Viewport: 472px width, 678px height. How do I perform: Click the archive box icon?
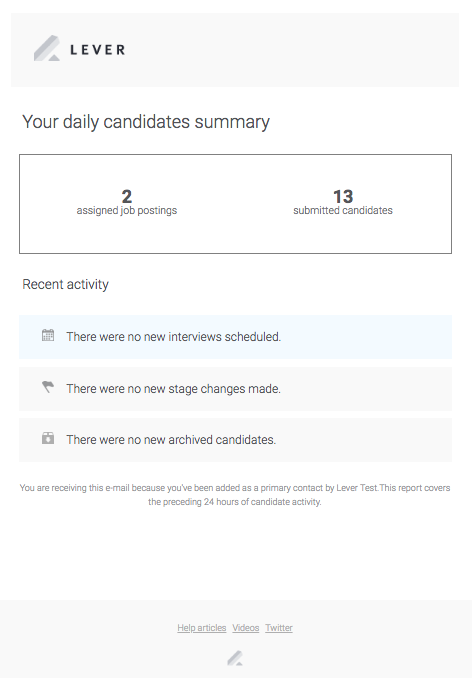(48, 438)
